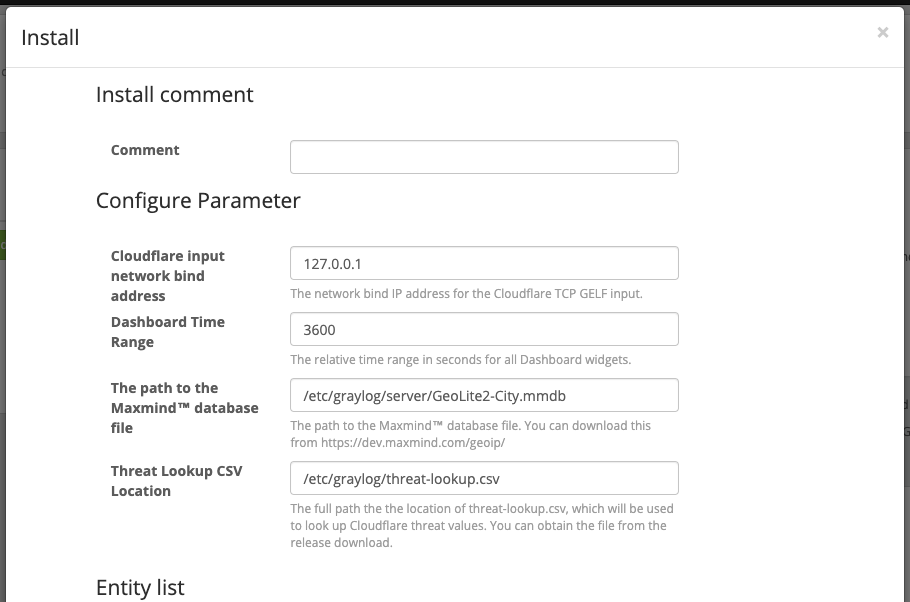Click the Entity list section heading
Image resolution: width=910 pixels, height=602 pixels.
pyautogui.click(x=139, y=588)
